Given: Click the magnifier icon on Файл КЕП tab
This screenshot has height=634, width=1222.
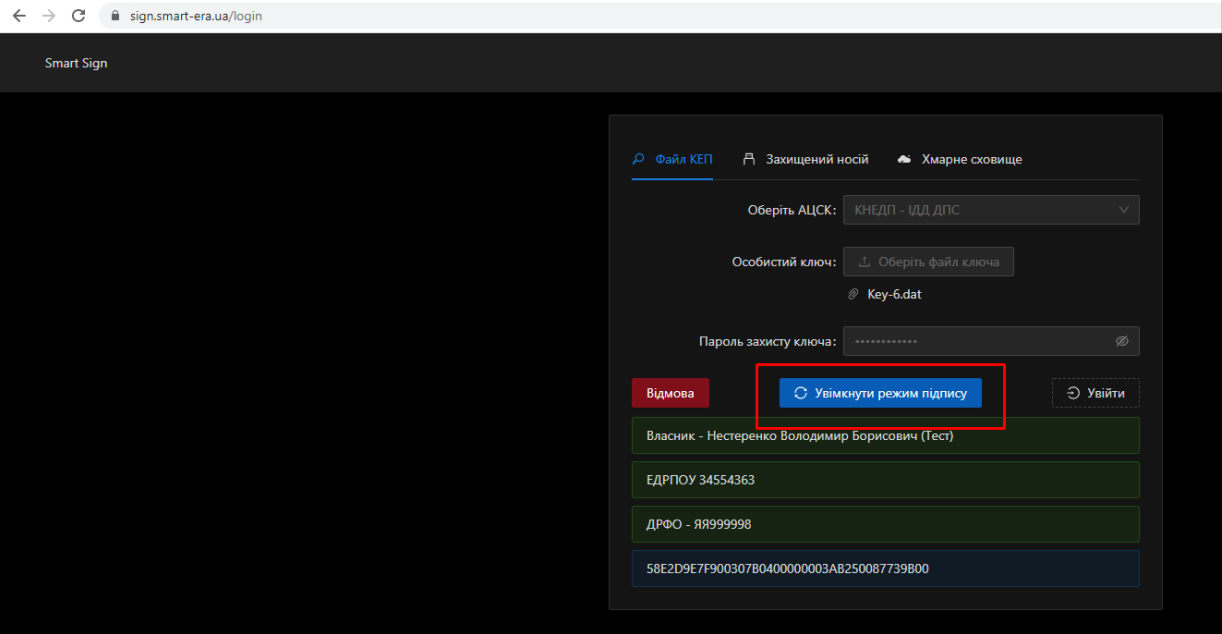Looking at the screenshot, I should (x=638, y=159).
